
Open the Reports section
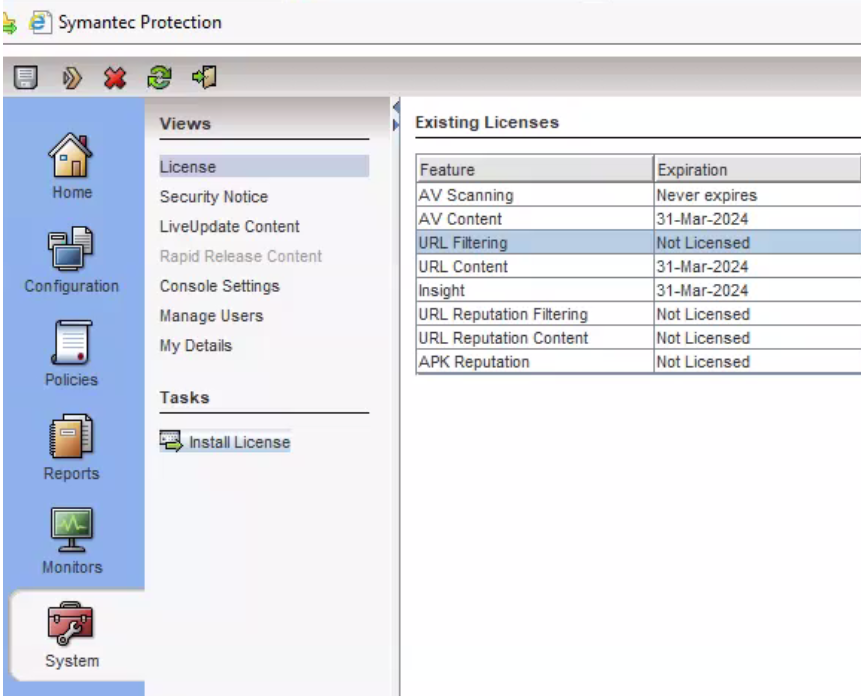point(72,447)
